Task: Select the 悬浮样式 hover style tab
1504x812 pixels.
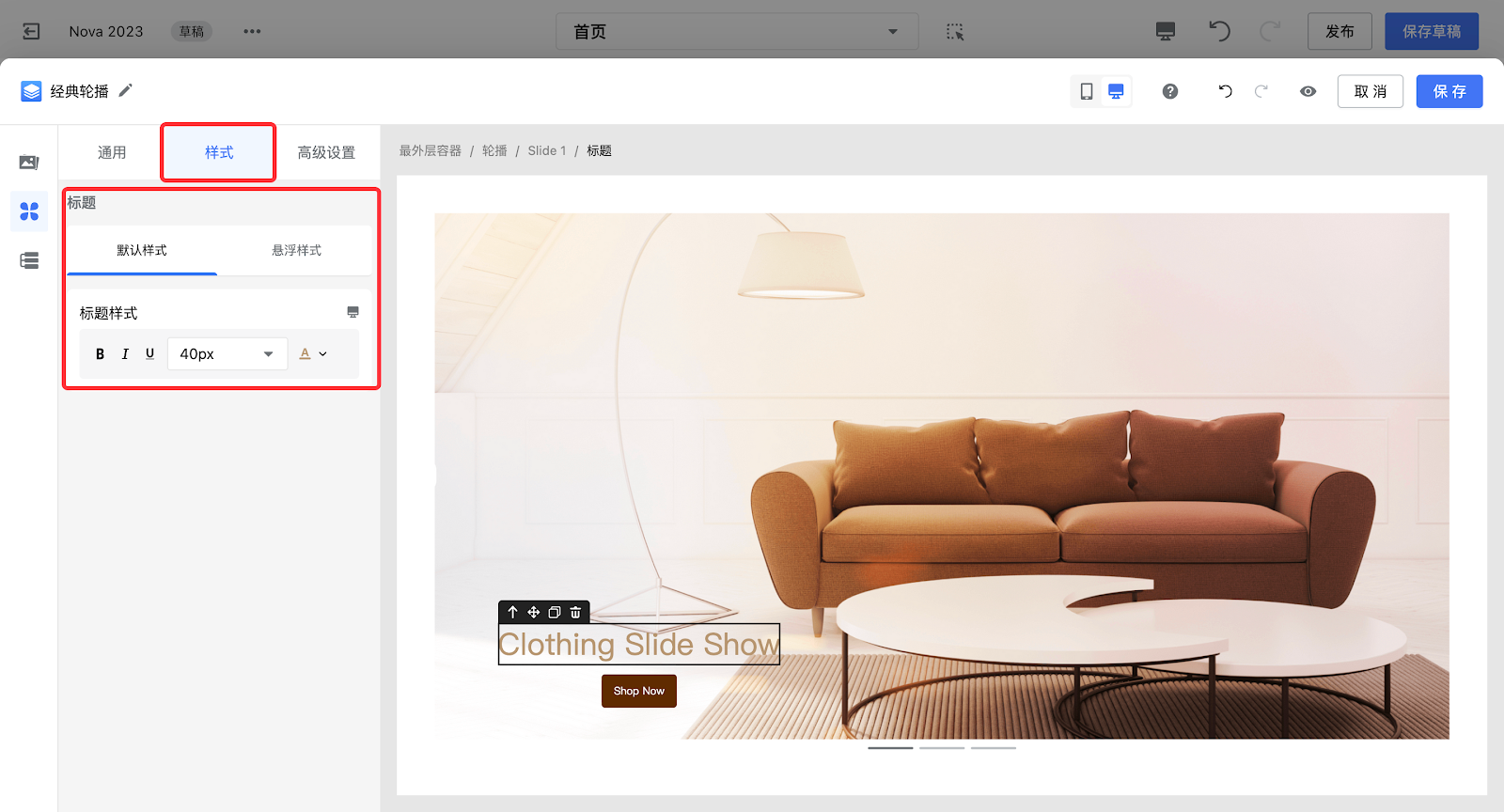Action: 296,250
